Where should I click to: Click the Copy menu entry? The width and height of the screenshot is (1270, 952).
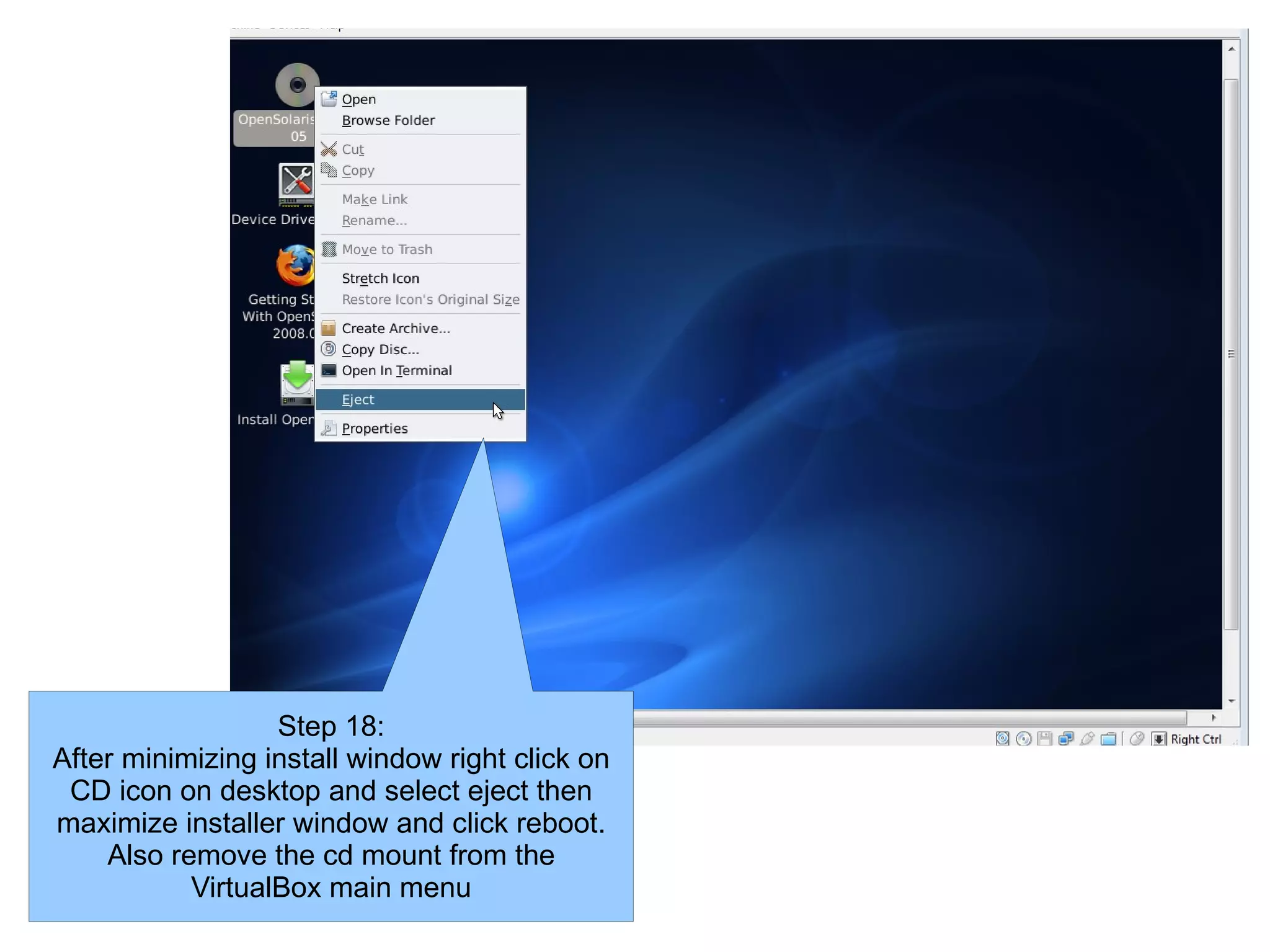pyautogui.click(x=420, y=171)
